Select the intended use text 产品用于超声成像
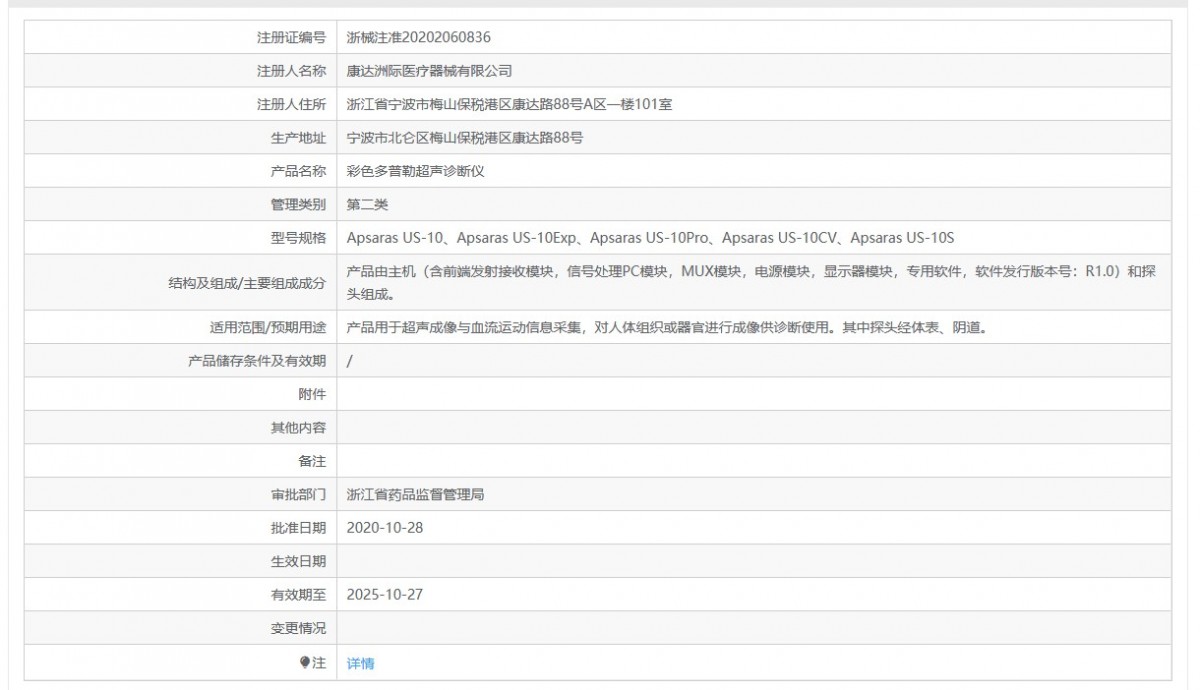 (667, 327)
